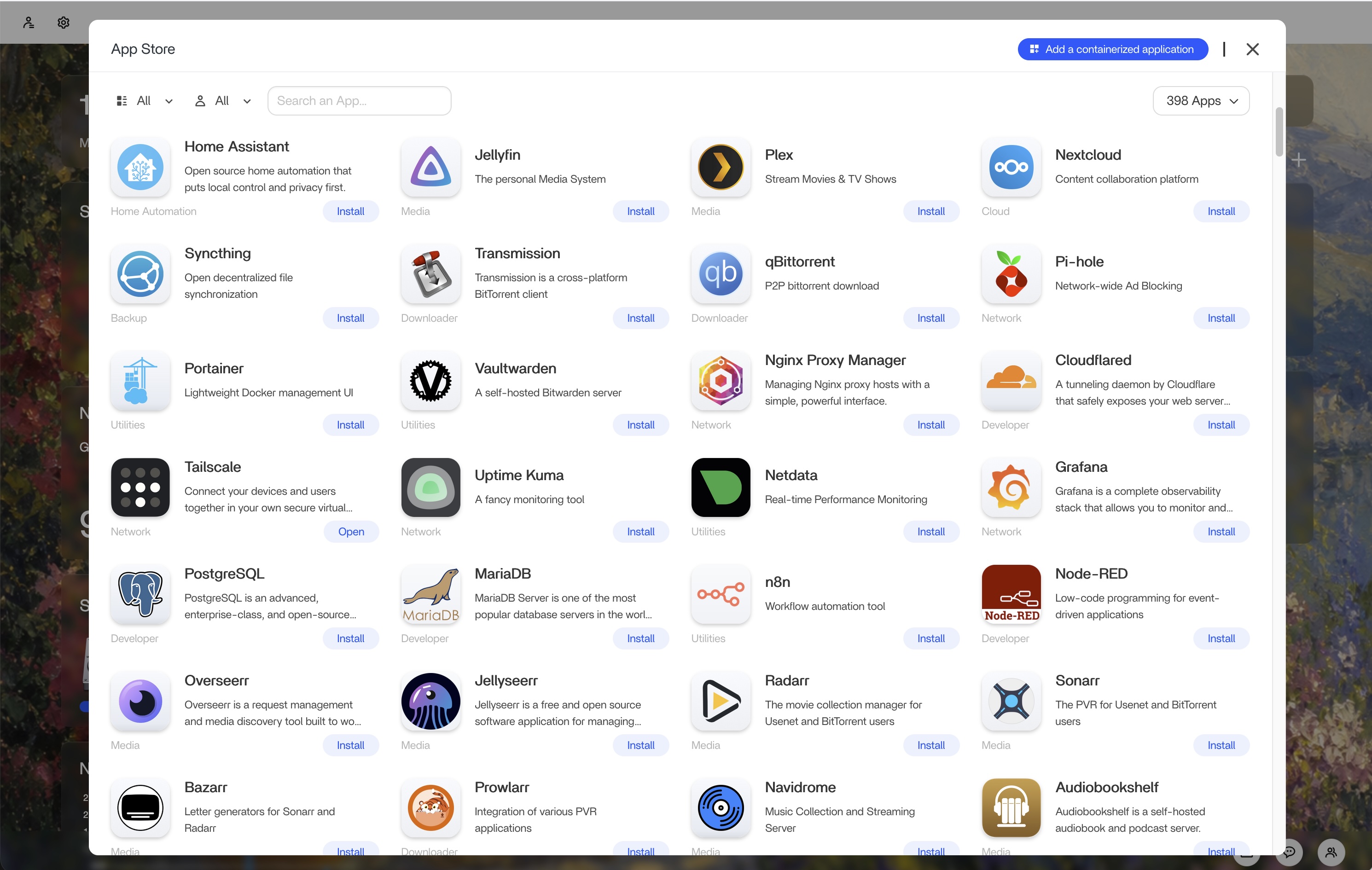Click the App Store scrollbar thumb
This screenshot has width=1372, height=870.
(1279, 132)
